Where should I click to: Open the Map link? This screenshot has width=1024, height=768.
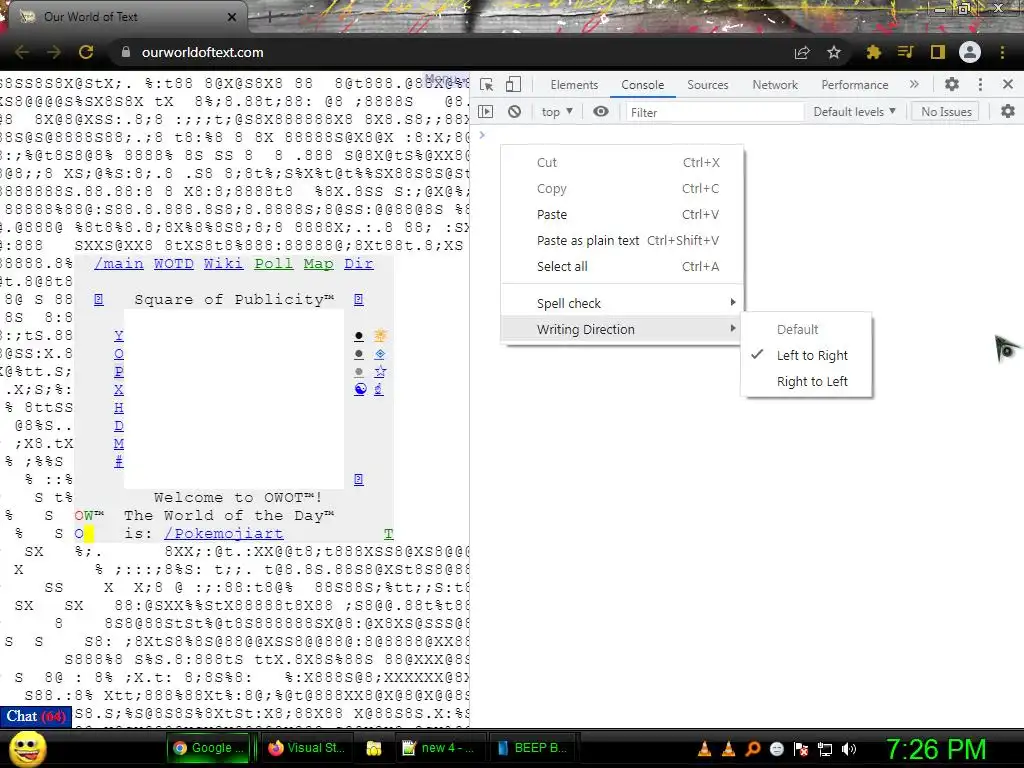(319, 263)
